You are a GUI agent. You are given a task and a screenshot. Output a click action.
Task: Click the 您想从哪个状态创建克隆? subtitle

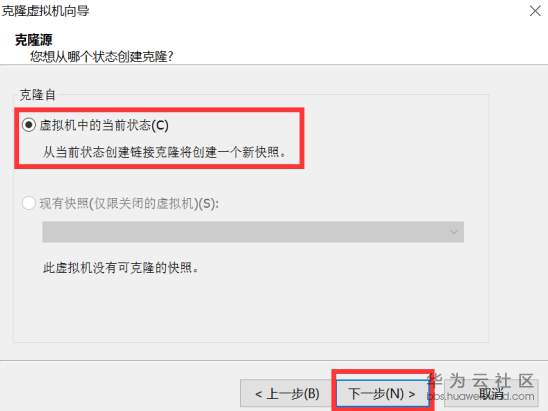point(102,56)
